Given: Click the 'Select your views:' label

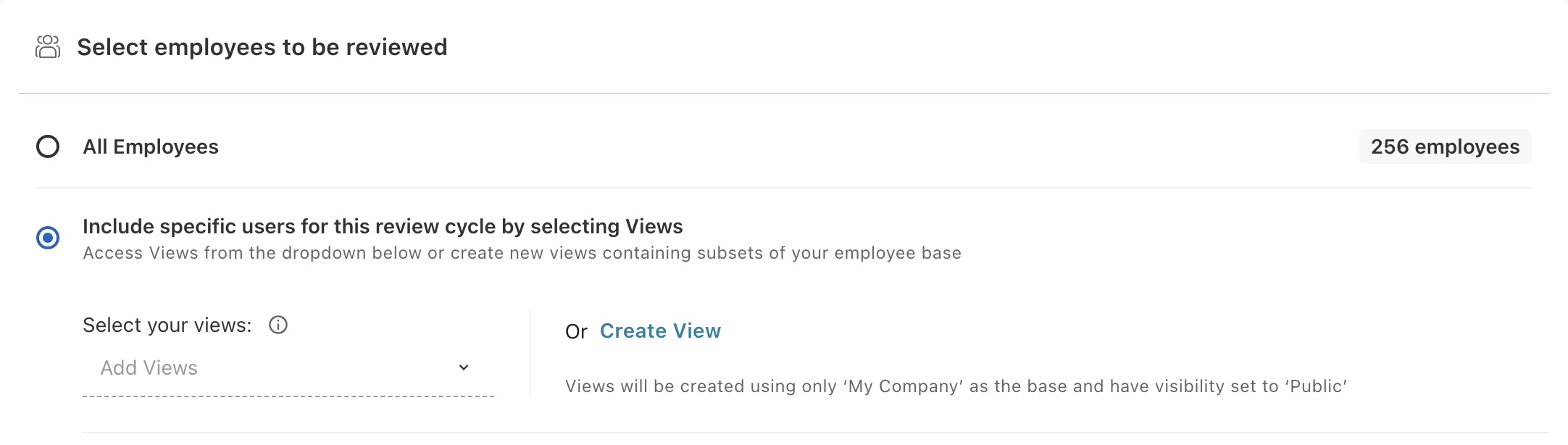Looking at the screenshot, I should pos(174,325).
